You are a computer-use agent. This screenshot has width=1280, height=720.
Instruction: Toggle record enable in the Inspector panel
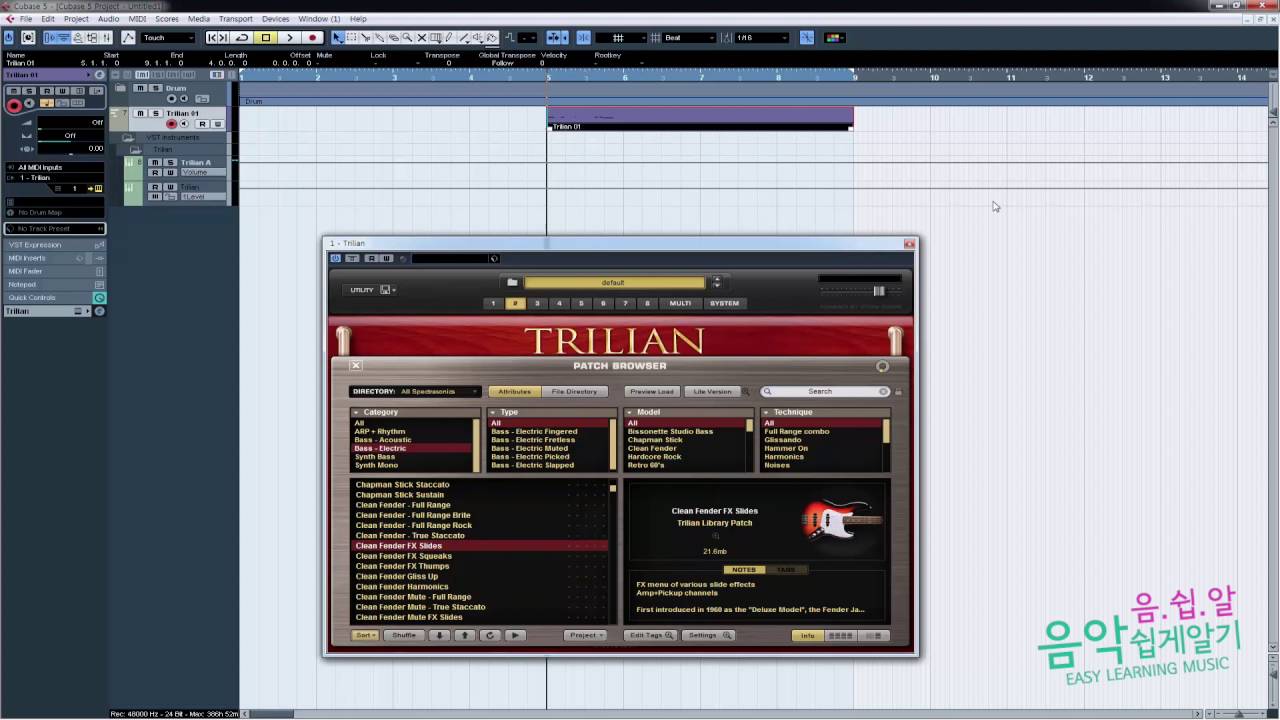point(13,105)
